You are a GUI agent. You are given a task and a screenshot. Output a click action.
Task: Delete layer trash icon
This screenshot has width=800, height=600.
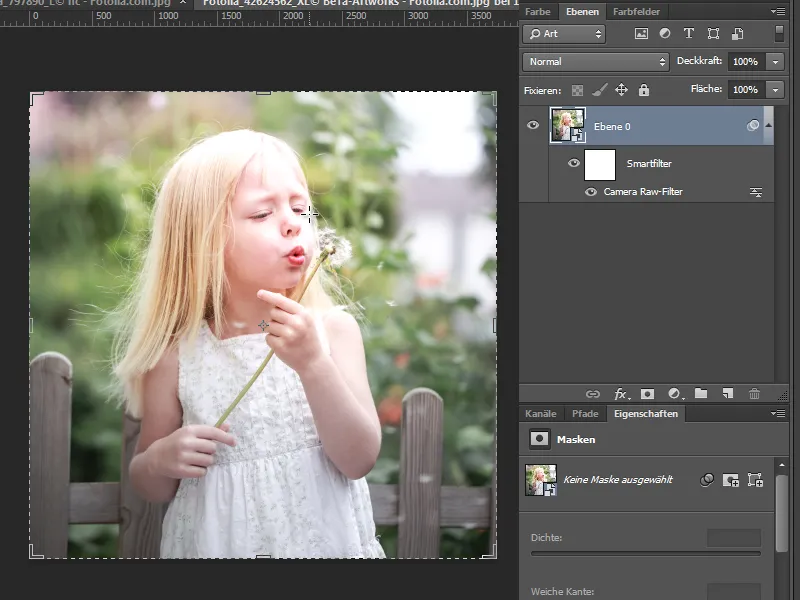754,393
